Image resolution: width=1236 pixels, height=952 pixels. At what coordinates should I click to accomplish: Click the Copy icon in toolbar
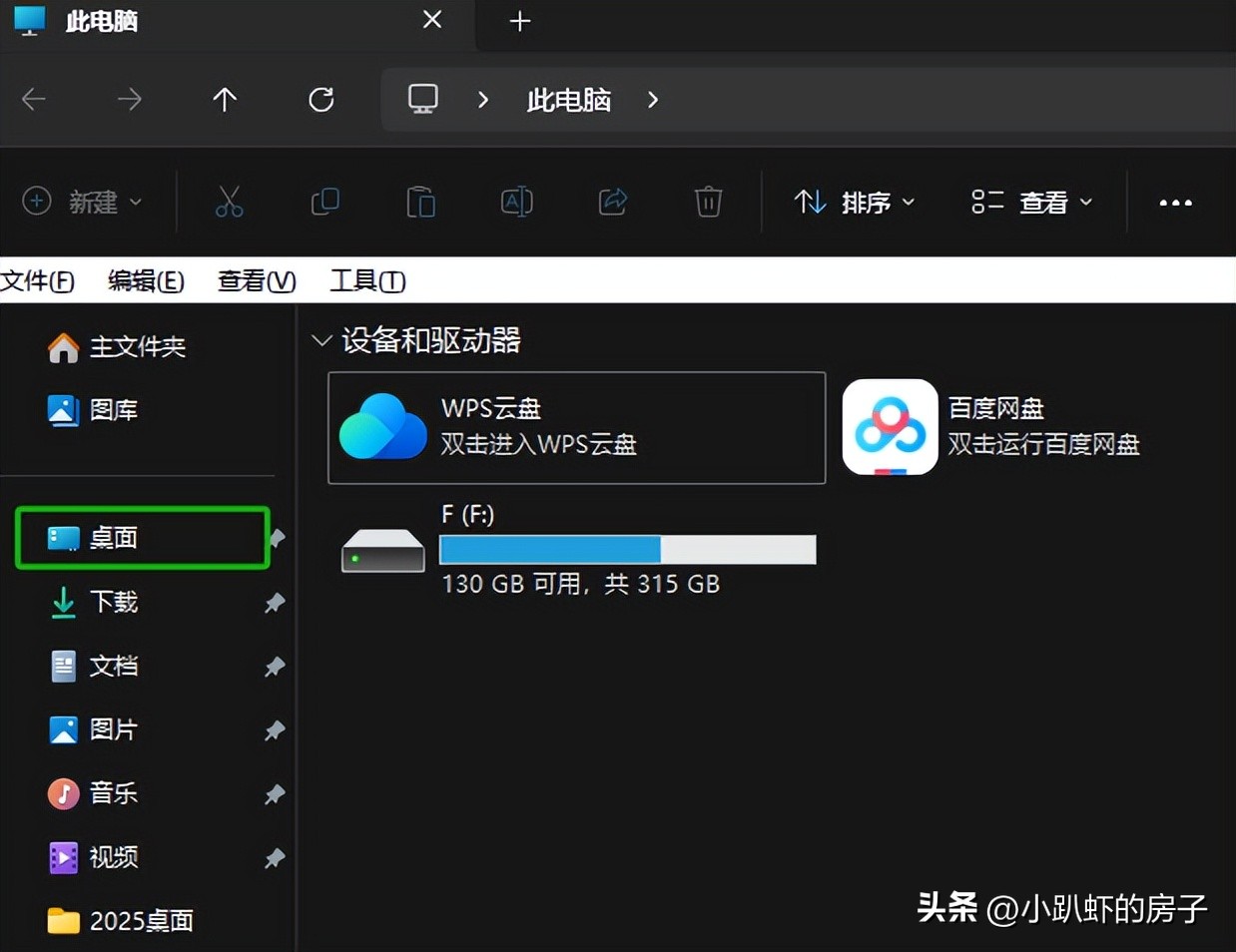pyautogui.click(x=325, y=203)
